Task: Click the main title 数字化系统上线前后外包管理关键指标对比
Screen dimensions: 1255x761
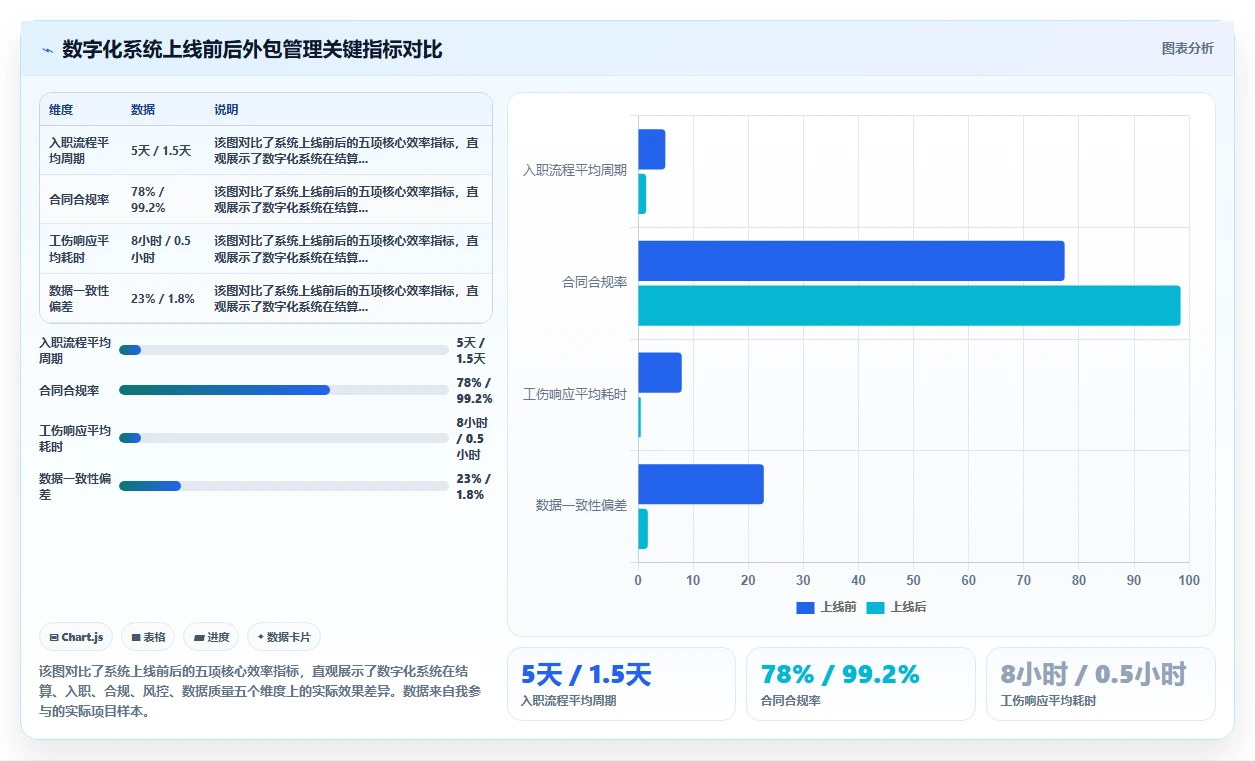Action: (252, 50)
